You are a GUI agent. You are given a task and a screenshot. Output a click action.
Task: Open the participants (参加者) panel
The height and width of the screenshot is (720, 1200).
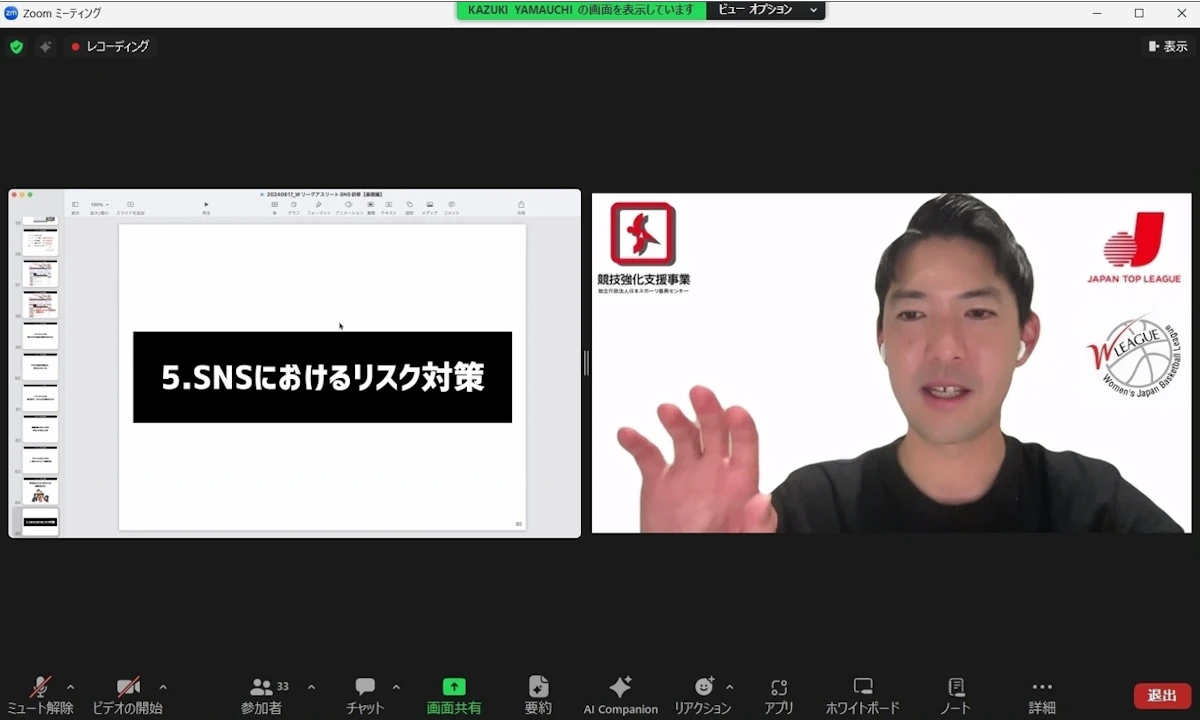click(262, 695)
